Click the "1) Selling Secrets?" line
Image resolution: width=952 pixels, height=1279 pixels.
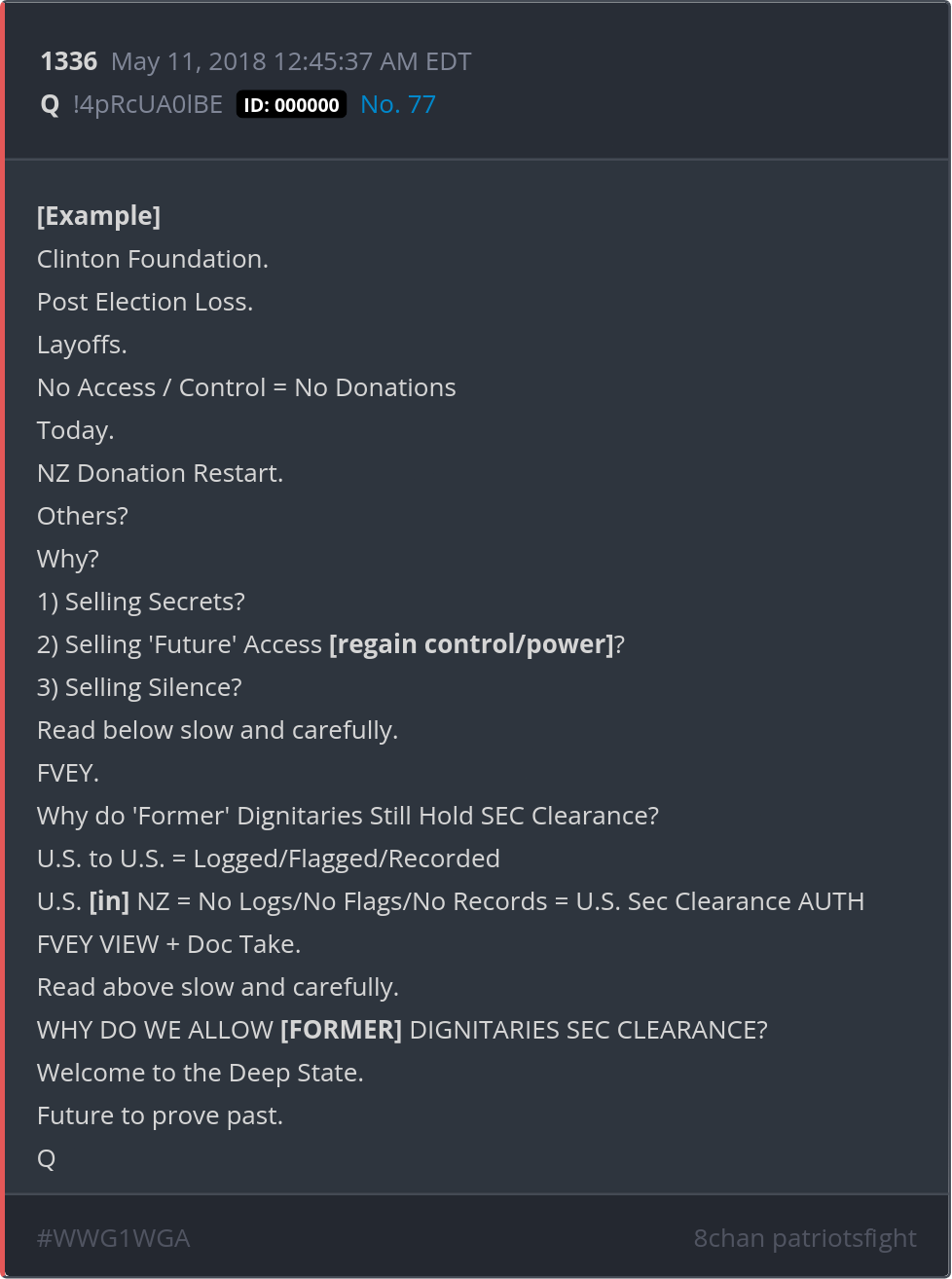[x=140, y=602]
